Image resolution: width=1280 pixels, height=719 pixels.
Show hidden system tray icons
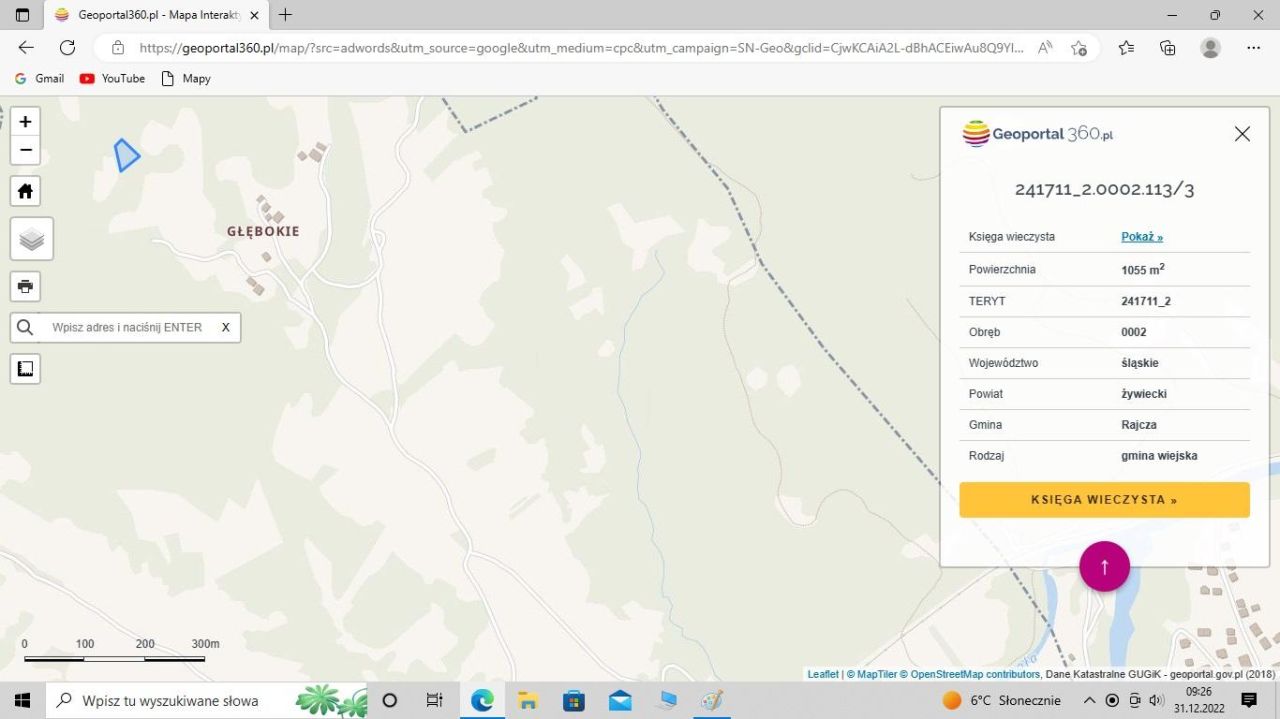[x=1088, y=700]
